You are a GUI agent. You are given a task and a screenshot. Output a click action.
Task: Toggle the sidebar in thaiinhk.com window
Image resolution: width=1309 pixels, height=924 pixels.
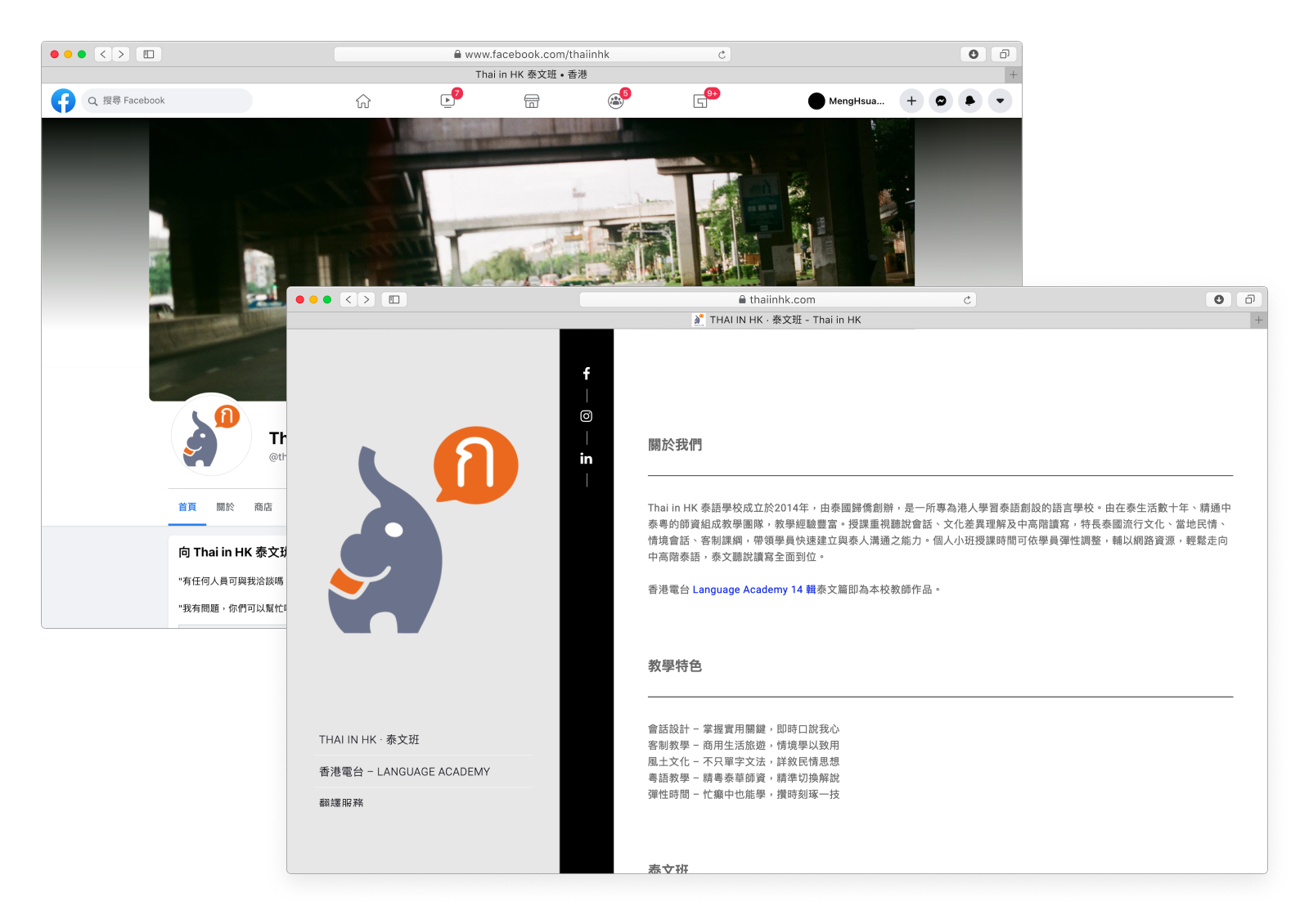pos(394,299)
